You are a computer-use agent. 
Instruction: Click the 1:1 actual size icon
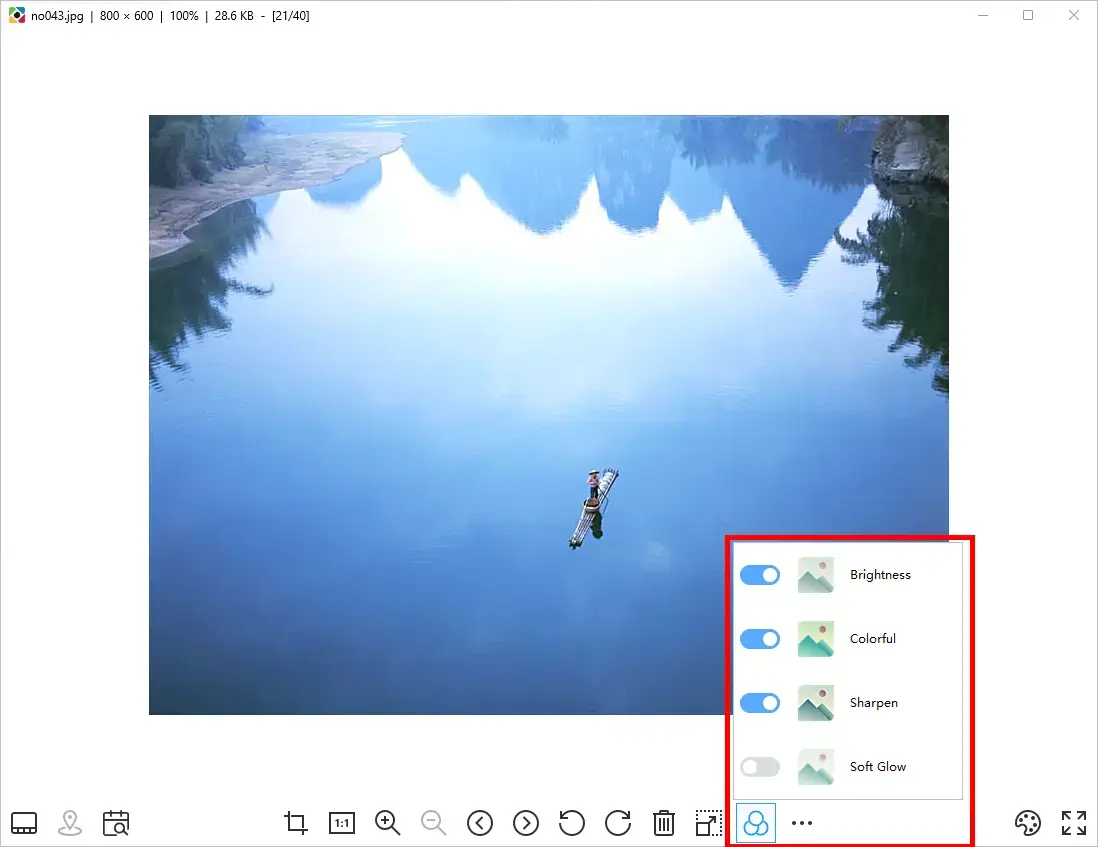coord(341,823)
